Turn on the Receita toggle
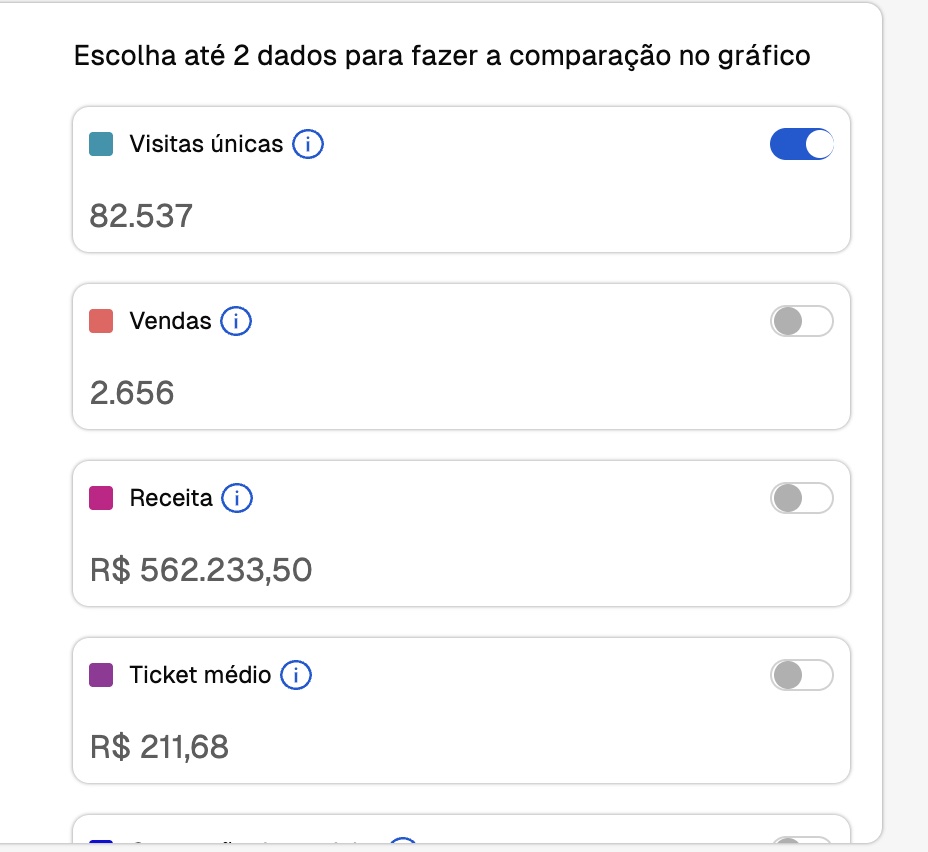The height and width of the screenshot is (852, 928). (x=801, y=498)
